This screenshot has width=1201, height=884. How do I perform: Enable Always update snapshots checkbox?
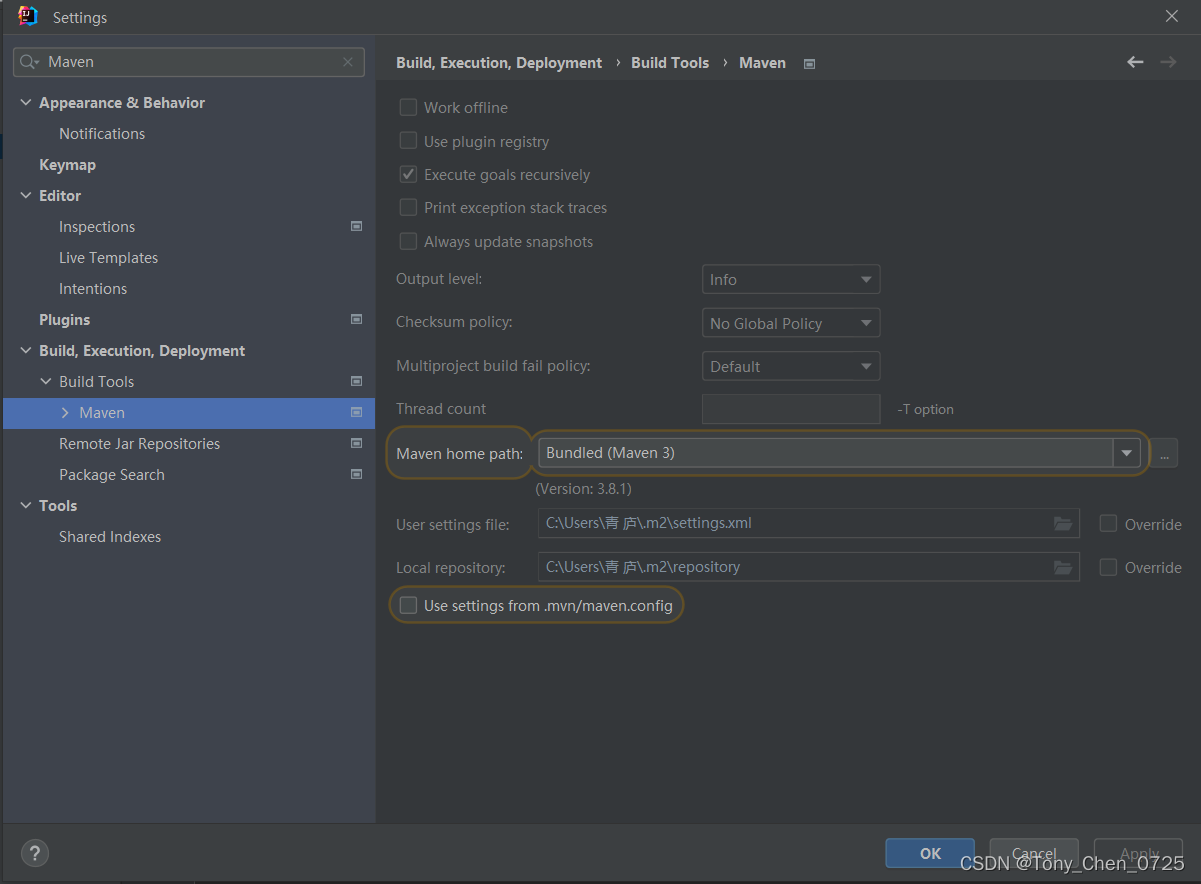click(x=408, y=241)
